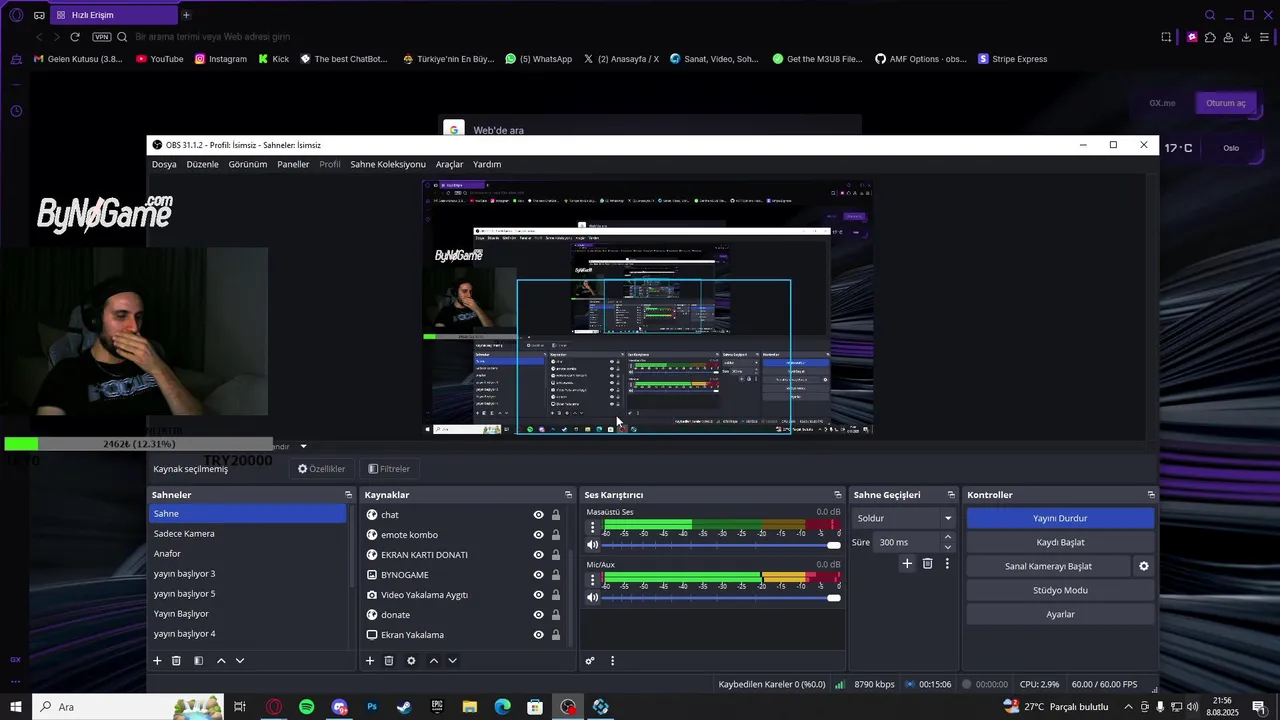Expand the dropdown arrow above the source toolbar
Screen dimensions: 1280x720
pyautogui.click(x=303, y=447)
